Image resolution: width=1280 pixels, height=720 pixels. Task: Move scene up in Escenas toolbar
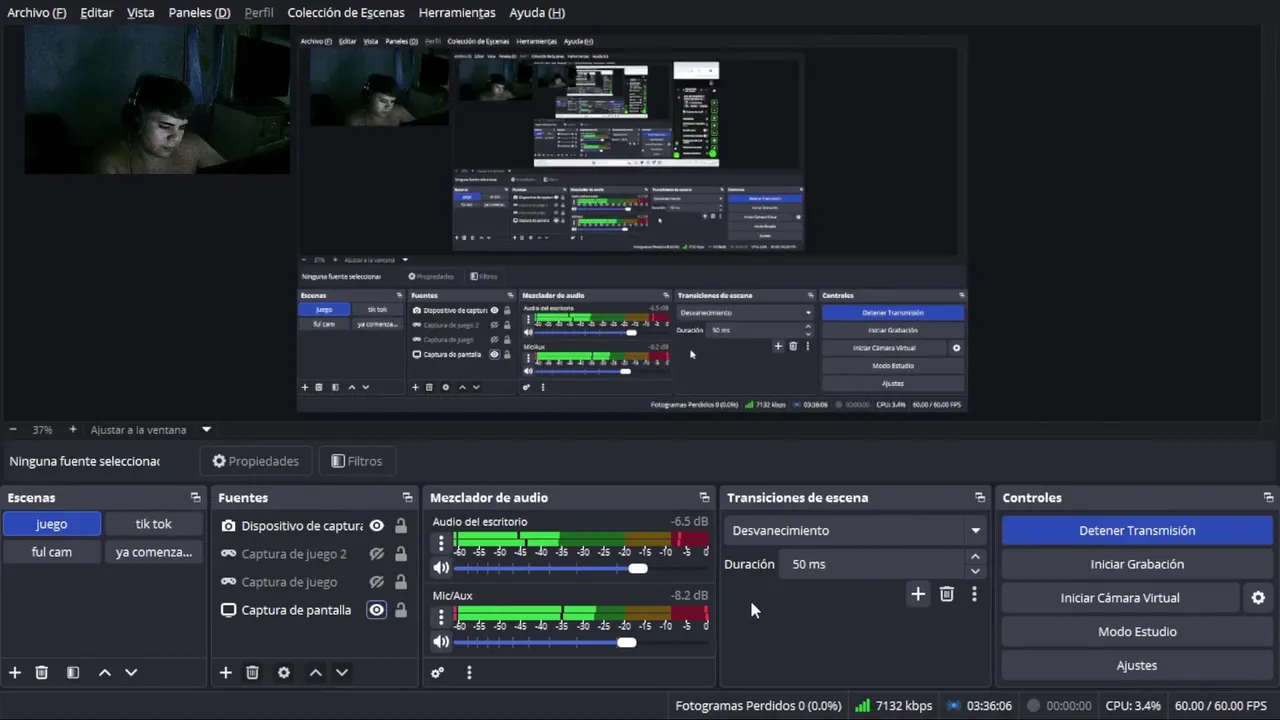coord(104,673)
